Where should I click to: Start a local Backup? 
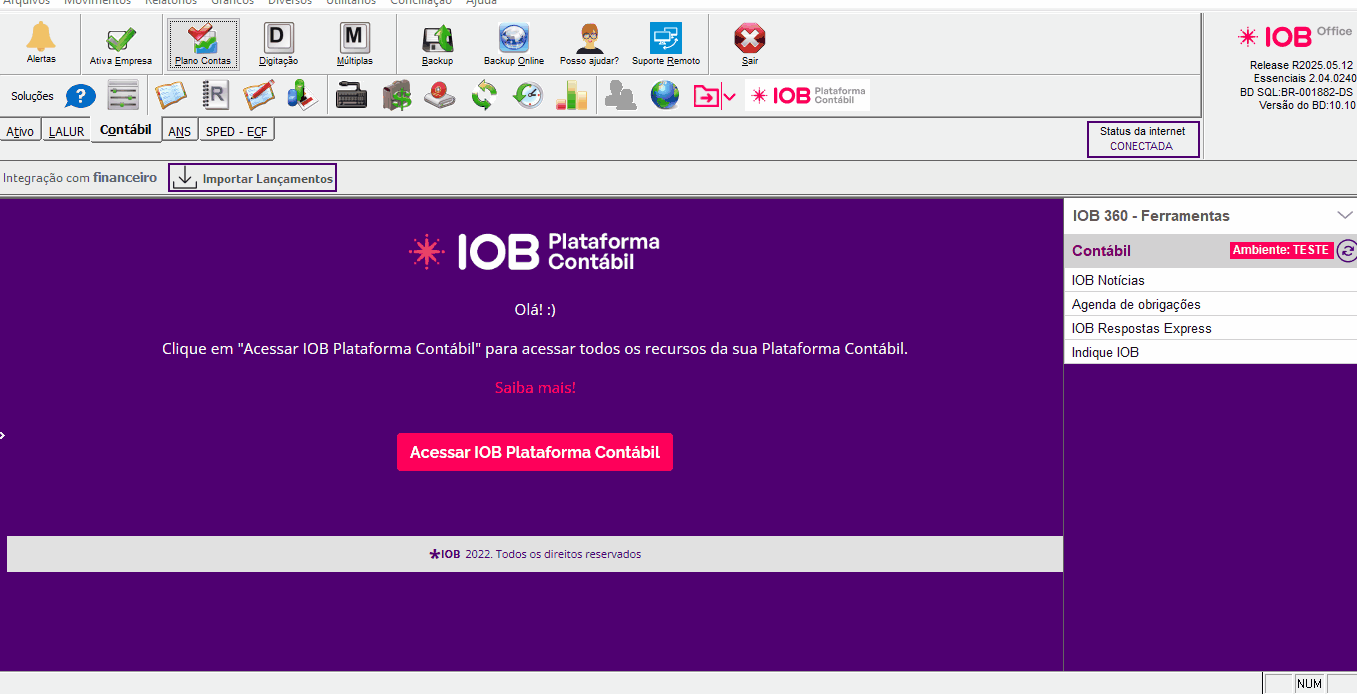[x=437, y=43]
